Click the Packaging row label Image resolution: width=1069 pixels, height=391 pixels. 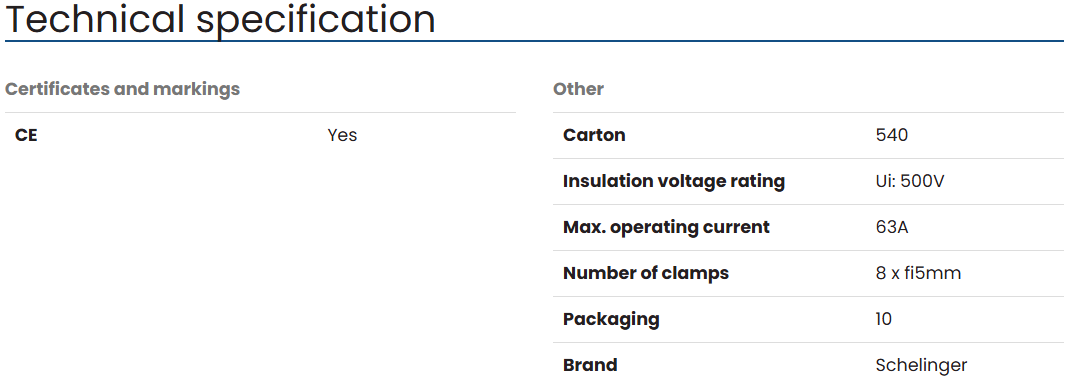point(611,319)
